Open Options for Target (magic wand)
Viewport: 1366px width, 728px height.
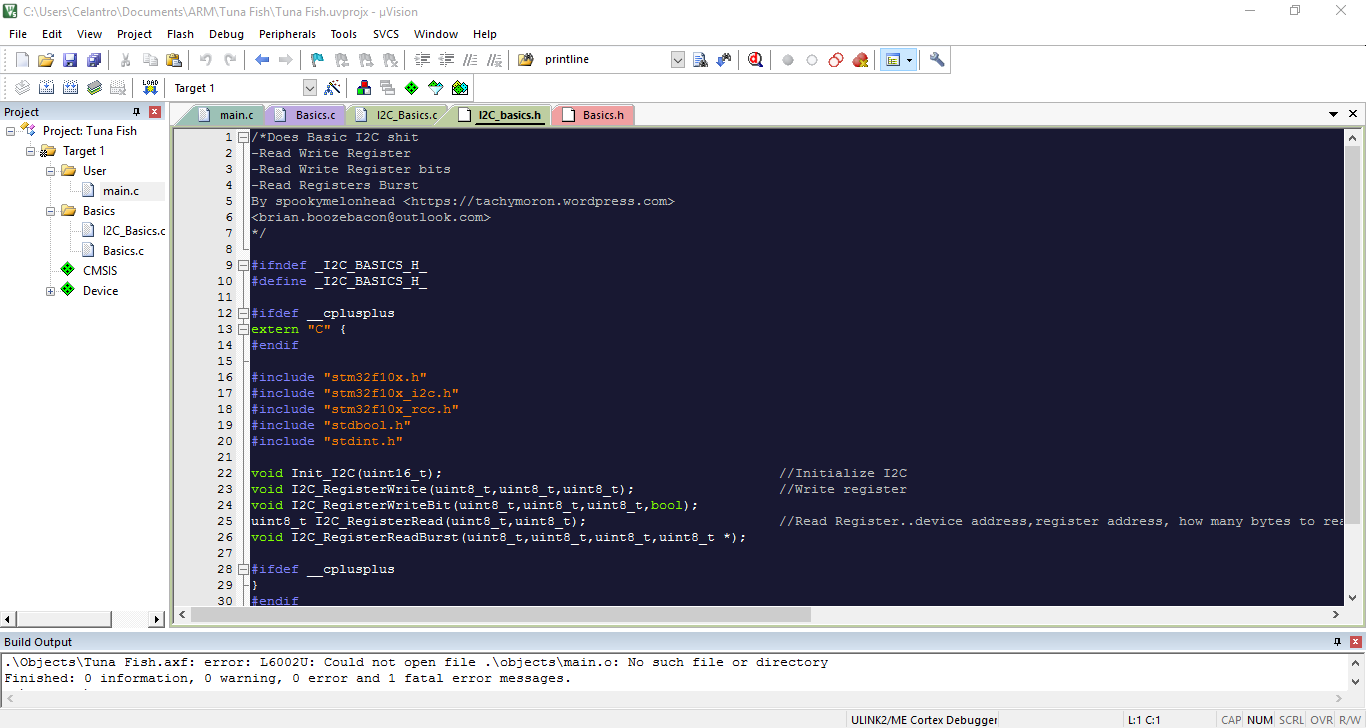coord(333,88)
